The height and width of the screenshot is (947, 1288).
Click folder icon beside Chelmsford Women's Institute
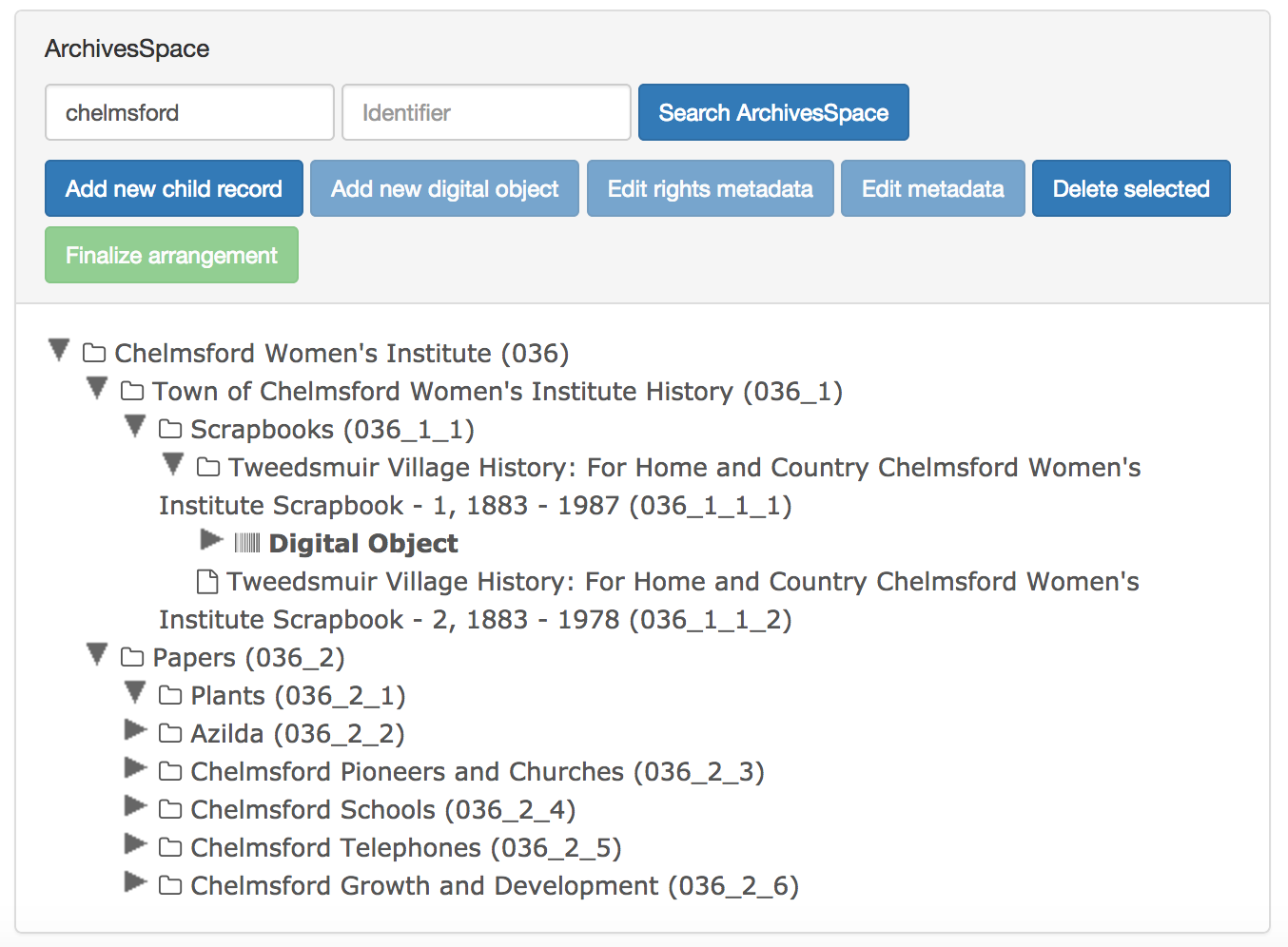(x=93, y=354)
